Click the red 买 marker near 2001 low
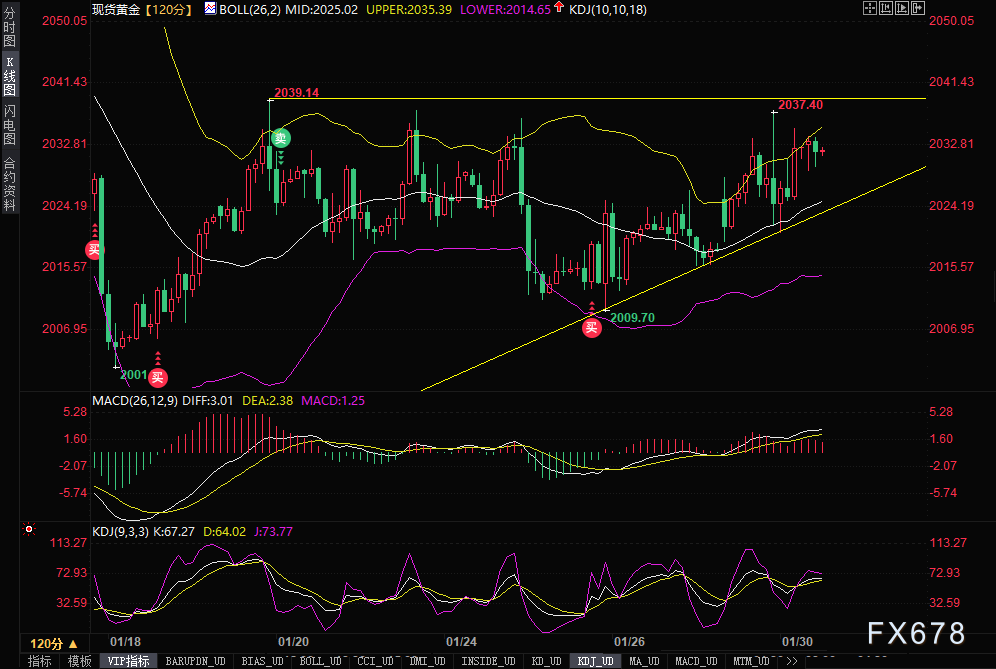 (x=158, y=378)
